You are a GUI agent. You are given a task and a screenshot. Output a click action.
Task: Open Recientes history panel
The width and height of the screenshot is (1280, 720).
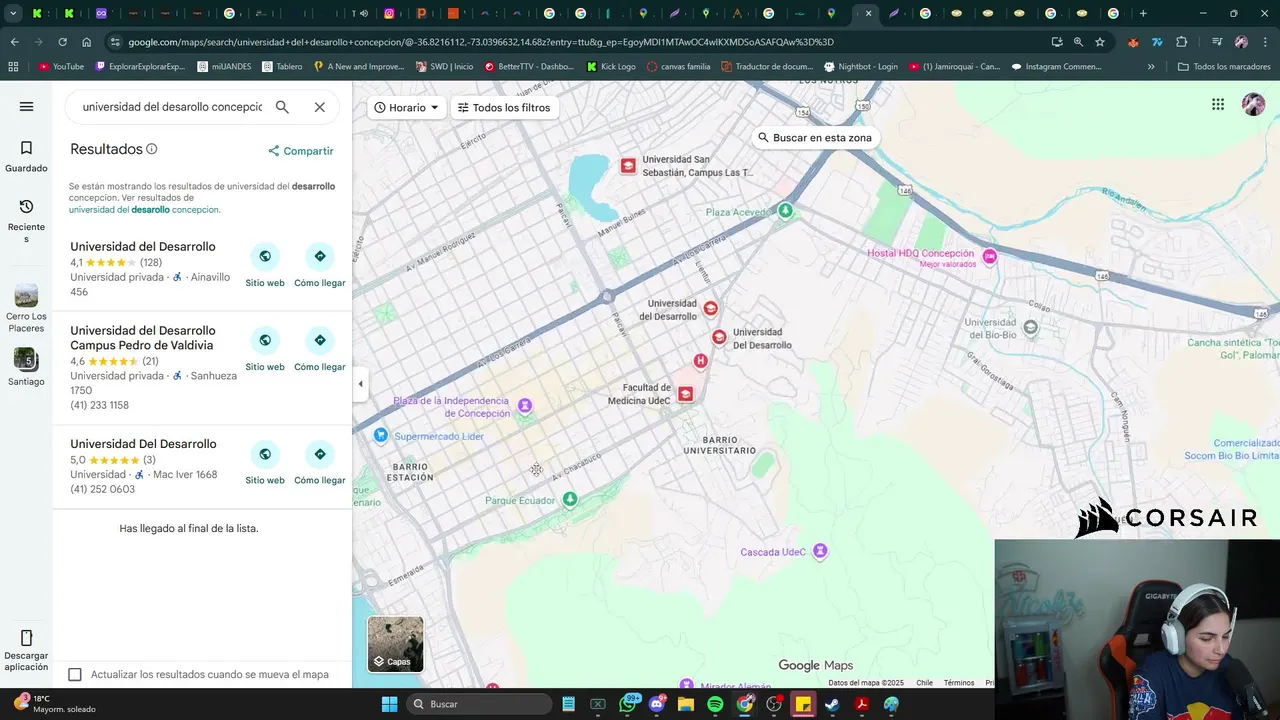pyautogui.click(x=26, y=220)
